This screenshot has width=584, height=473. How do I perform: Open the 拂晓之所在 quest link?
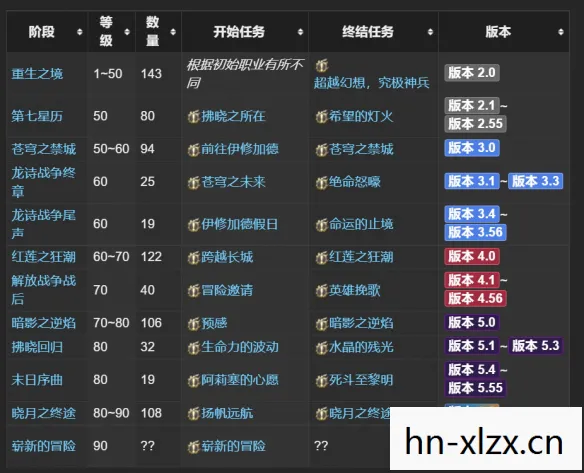233,117
